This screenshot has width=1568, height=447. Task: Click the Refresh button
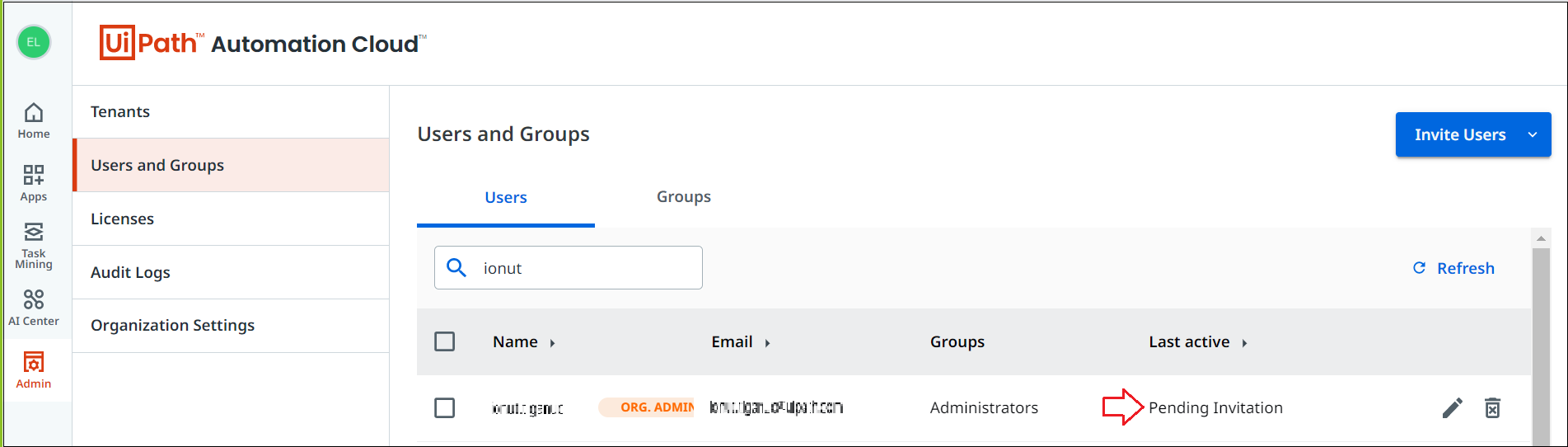1453,268
